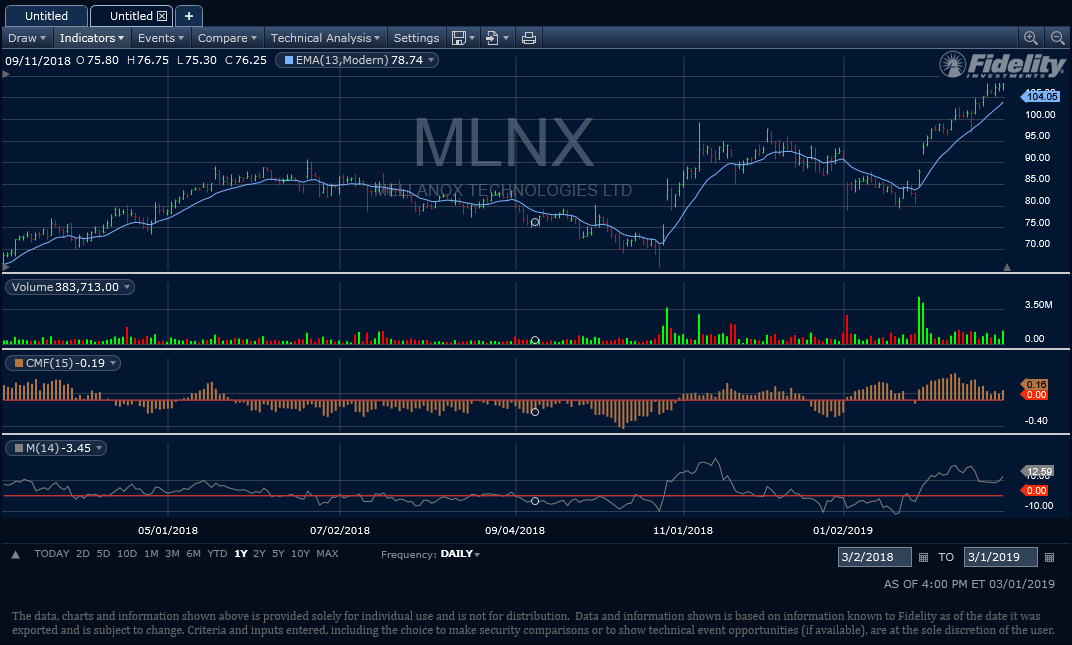The width and height of the screenshot is (1072, 645).
Task: Collapse the time range bar triangle
Action: click(15, 555)
